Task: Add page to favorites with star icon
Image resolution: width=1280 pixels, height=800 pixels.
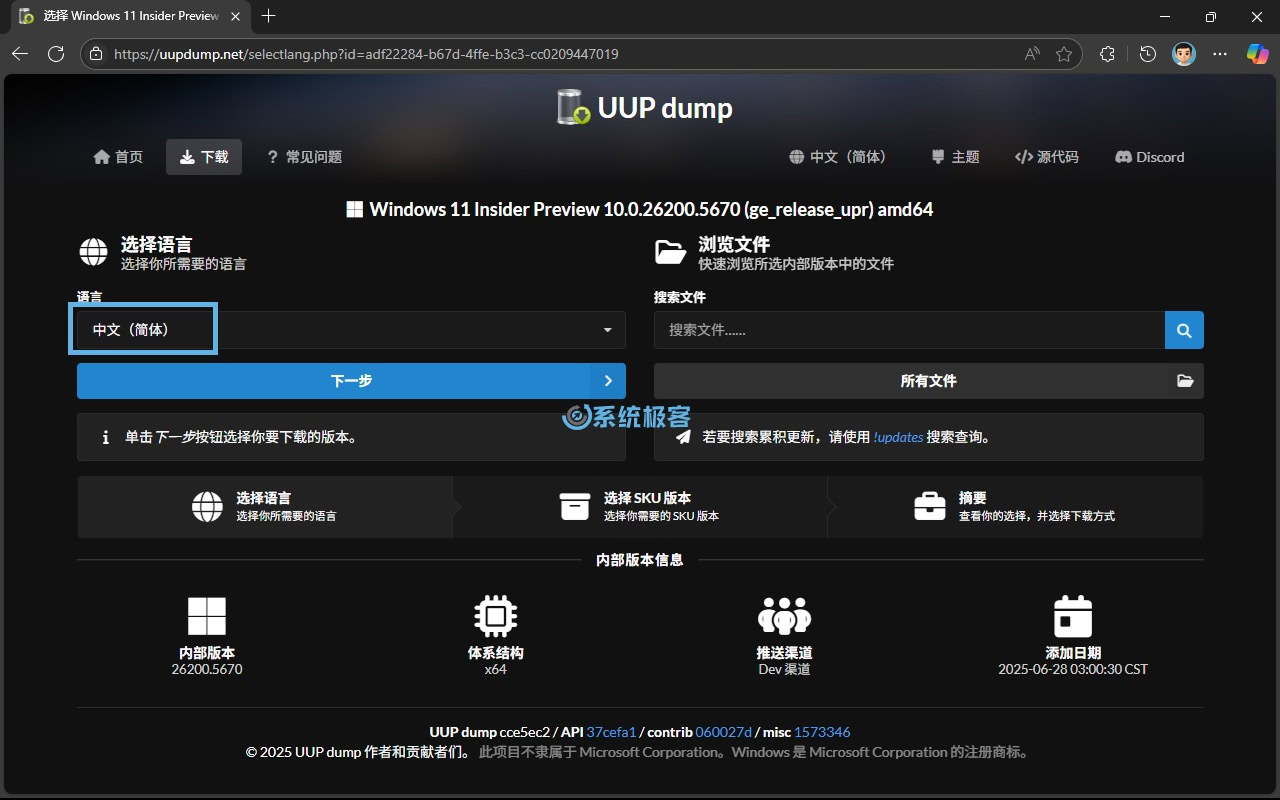Action: click(x=1064, y=54)
